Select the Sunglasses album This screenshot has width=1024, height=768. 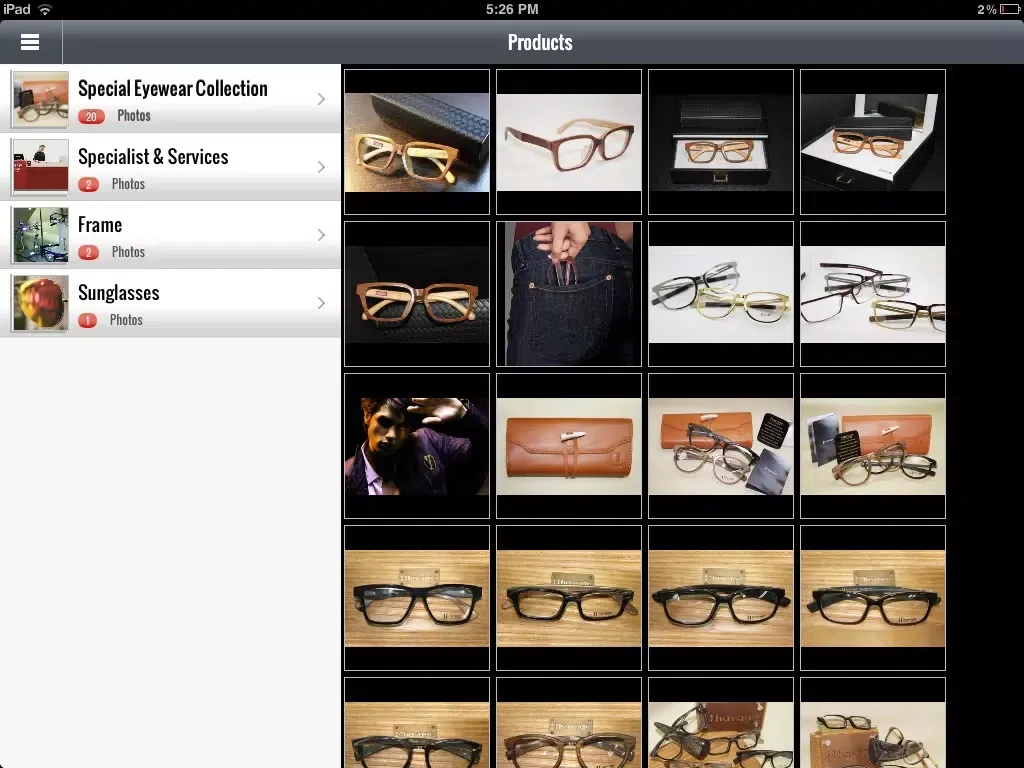(x=170, y=302)
